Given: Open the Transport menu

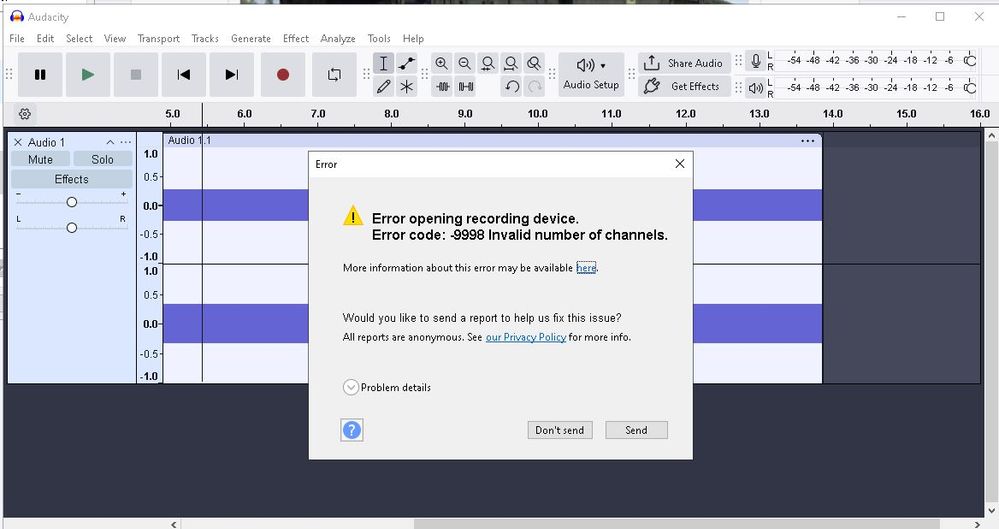Looking at the screenshot, I should [x=159, y=38].
